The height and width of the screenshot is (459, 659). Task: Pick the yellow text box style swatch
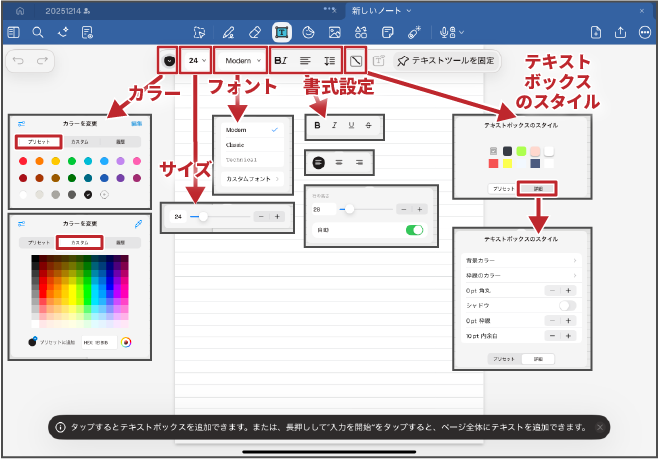[507, 164]
